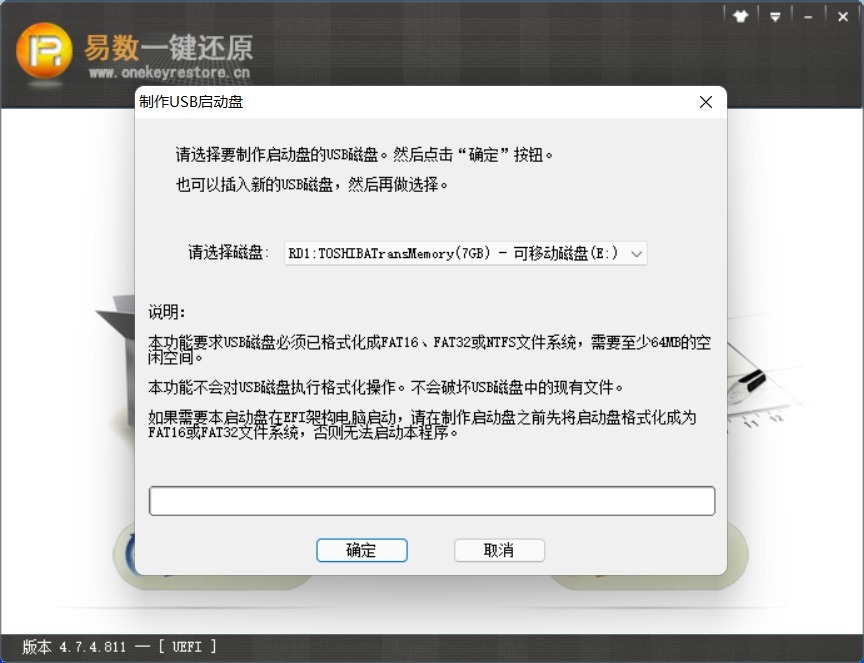Open the title bar dropdown menu icon
The width and height of the screenshot is (864, 663).
pos(775,17)
